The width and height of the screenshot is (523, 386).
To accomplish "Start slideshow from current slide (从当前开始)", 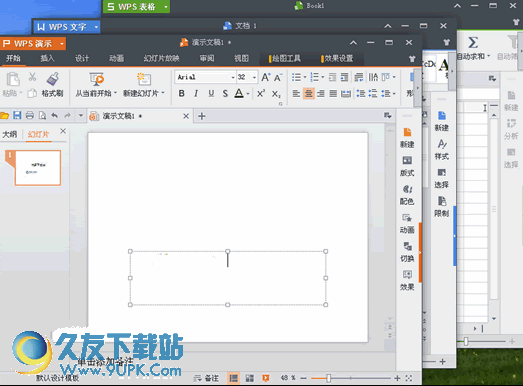I will coord(96,85).
